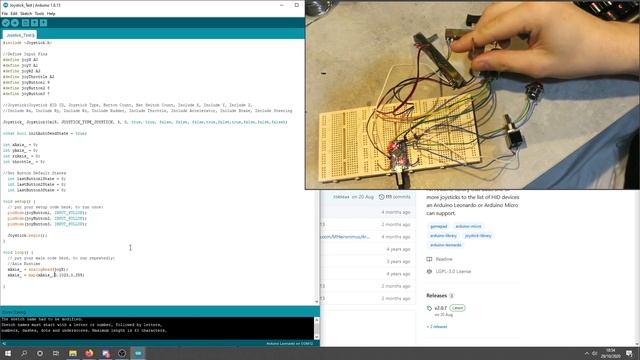Switch to Firefox on the taskbar
The width and height of the screenshot is (640, 360).
point(89,353)
